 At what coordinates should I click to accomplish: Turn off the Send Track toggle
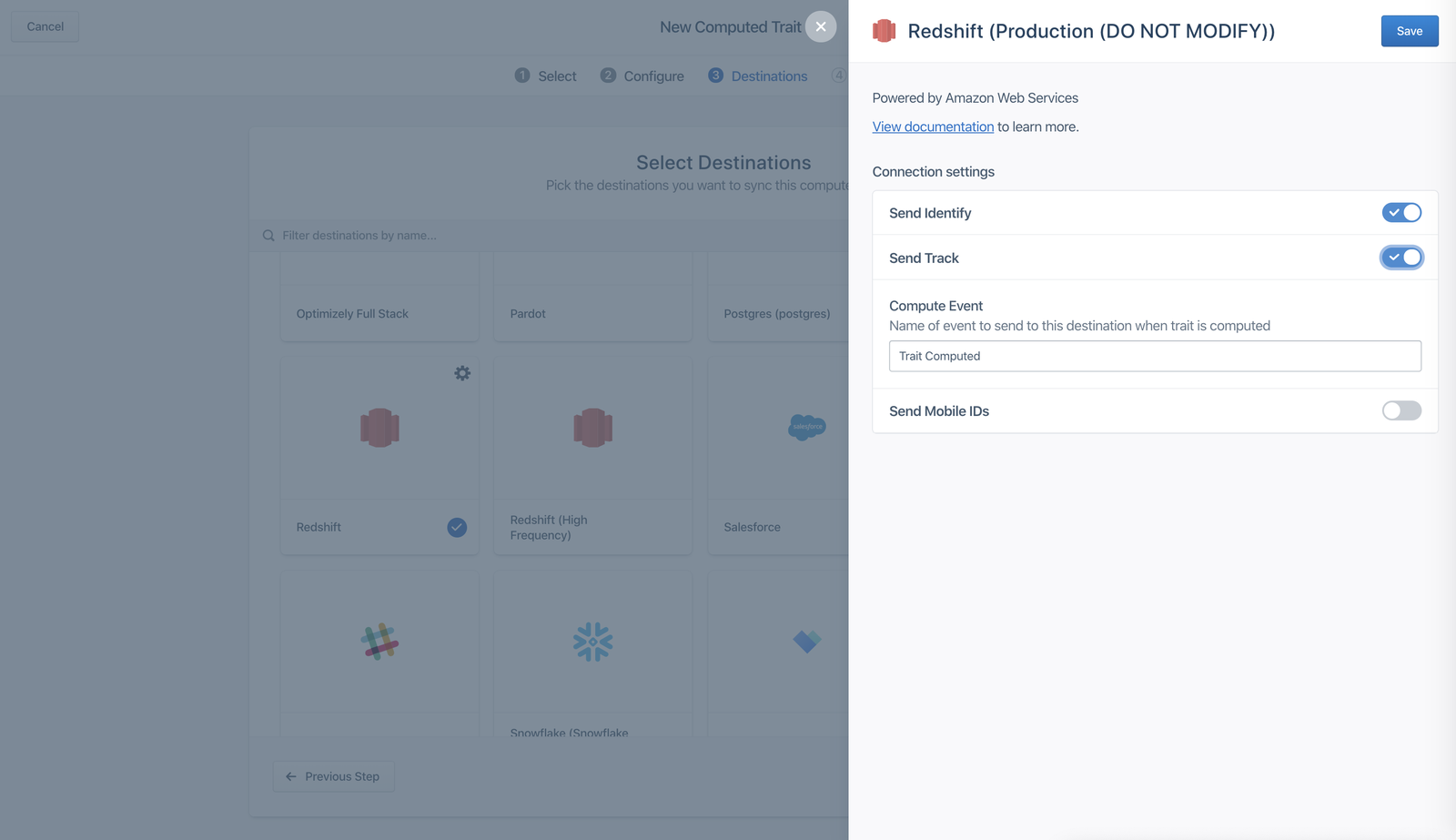(1401, 258)
